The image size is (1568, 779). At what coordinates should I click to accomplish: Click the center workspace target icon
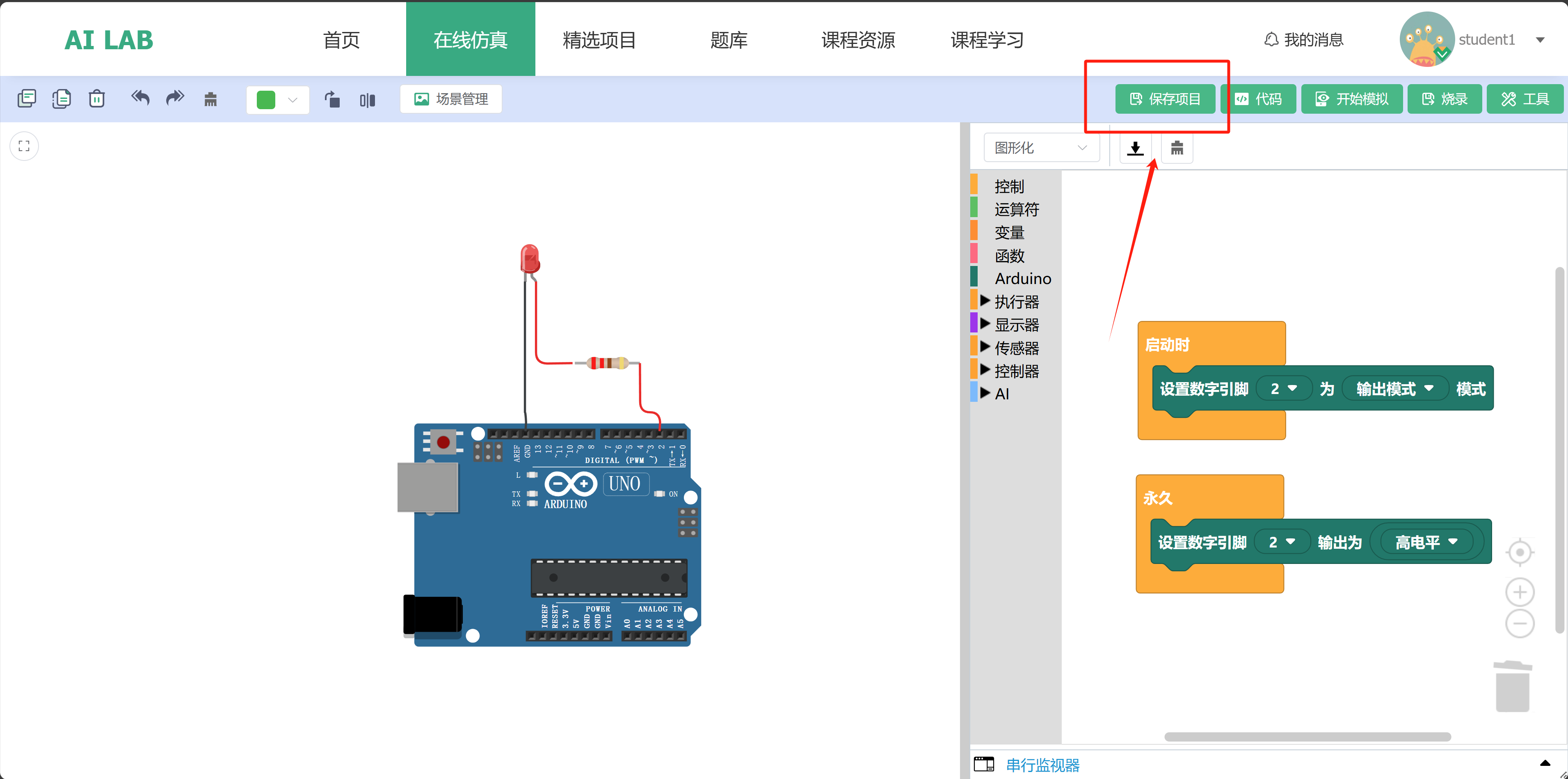[1519, 552]
